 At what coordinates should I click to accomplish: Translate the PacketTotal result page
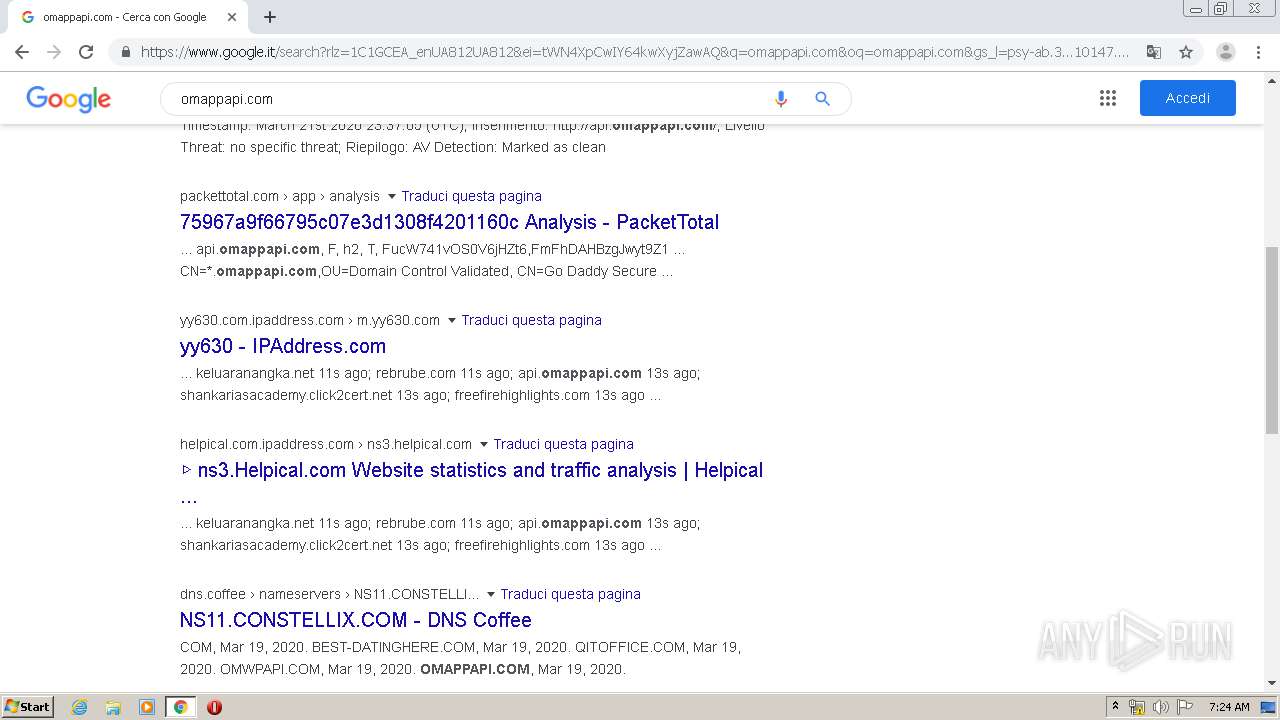coord(471,196)
